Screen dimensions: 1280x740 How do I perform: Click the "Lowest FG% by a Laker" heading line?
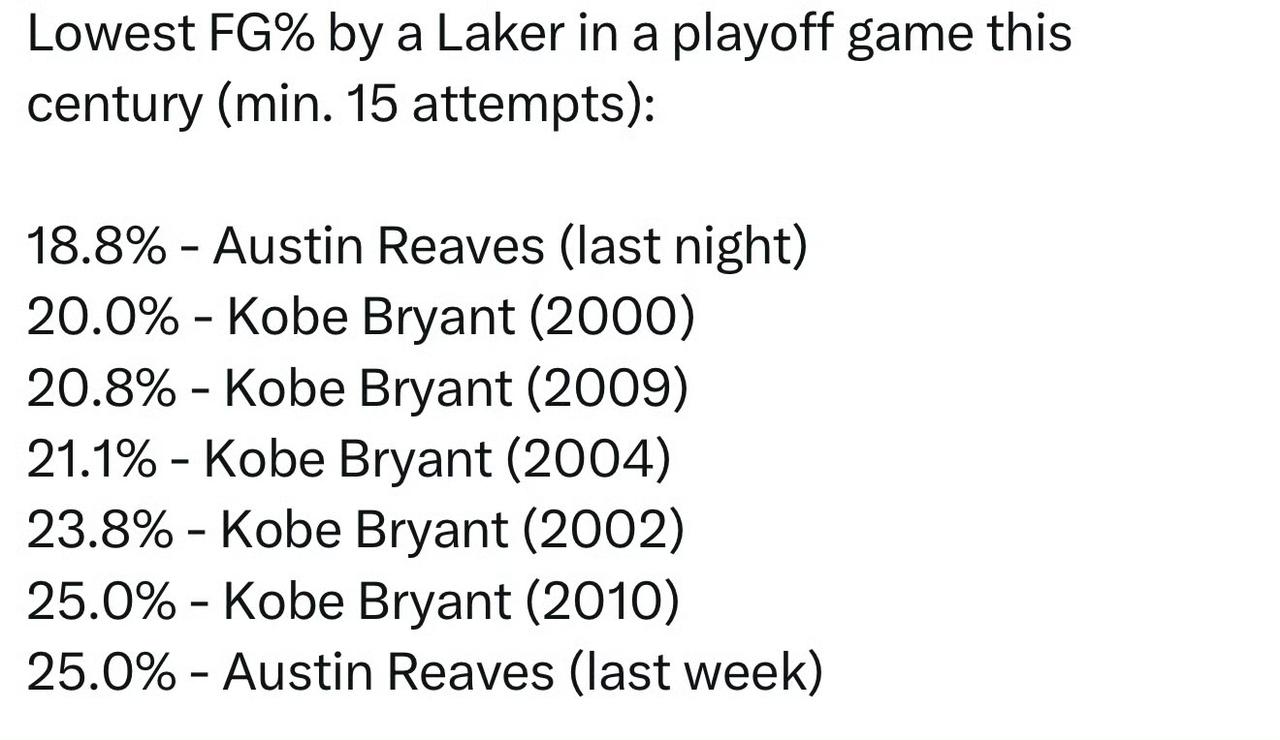(549, 34)
